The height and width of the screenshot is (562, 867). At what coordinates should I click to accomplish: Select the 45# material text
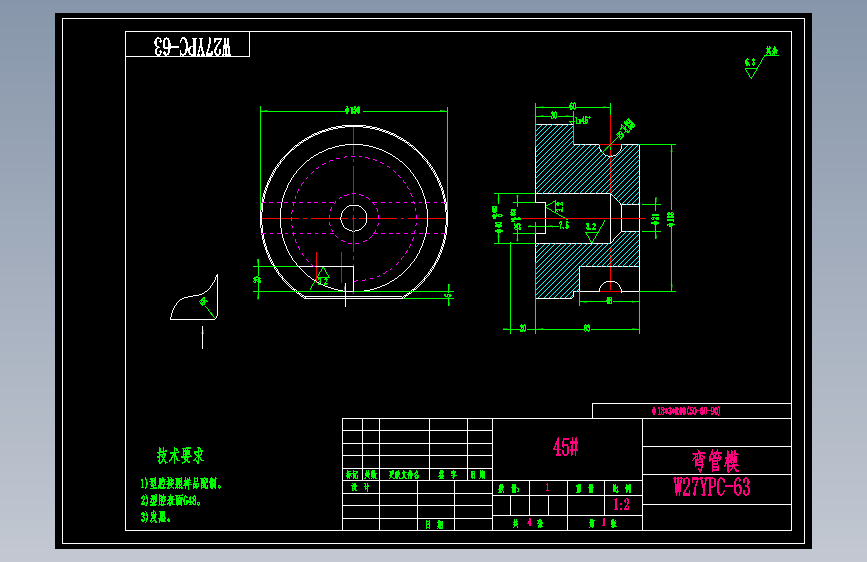566,446
